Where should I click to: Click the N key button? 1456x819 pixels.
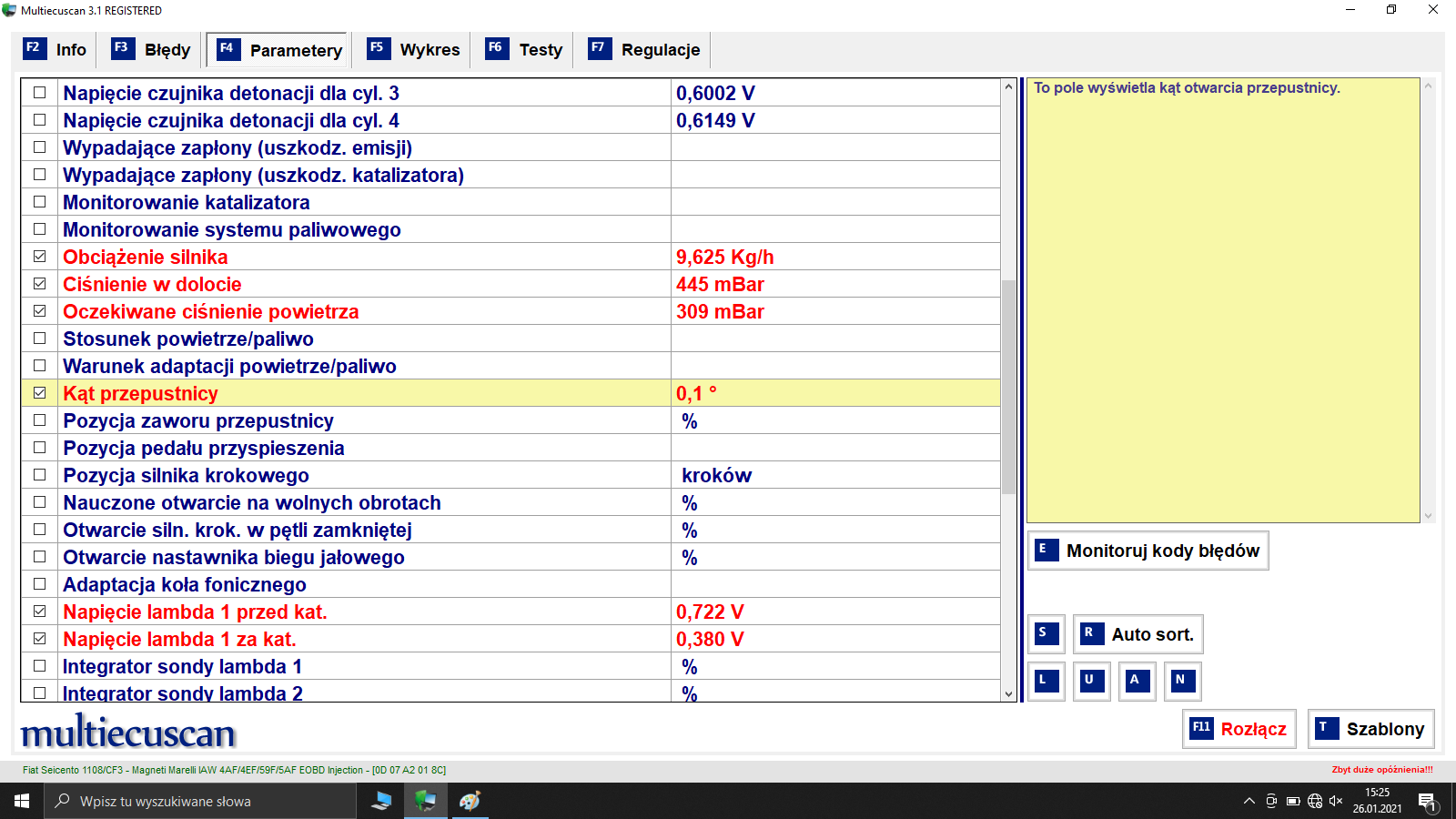(1183, 681)
